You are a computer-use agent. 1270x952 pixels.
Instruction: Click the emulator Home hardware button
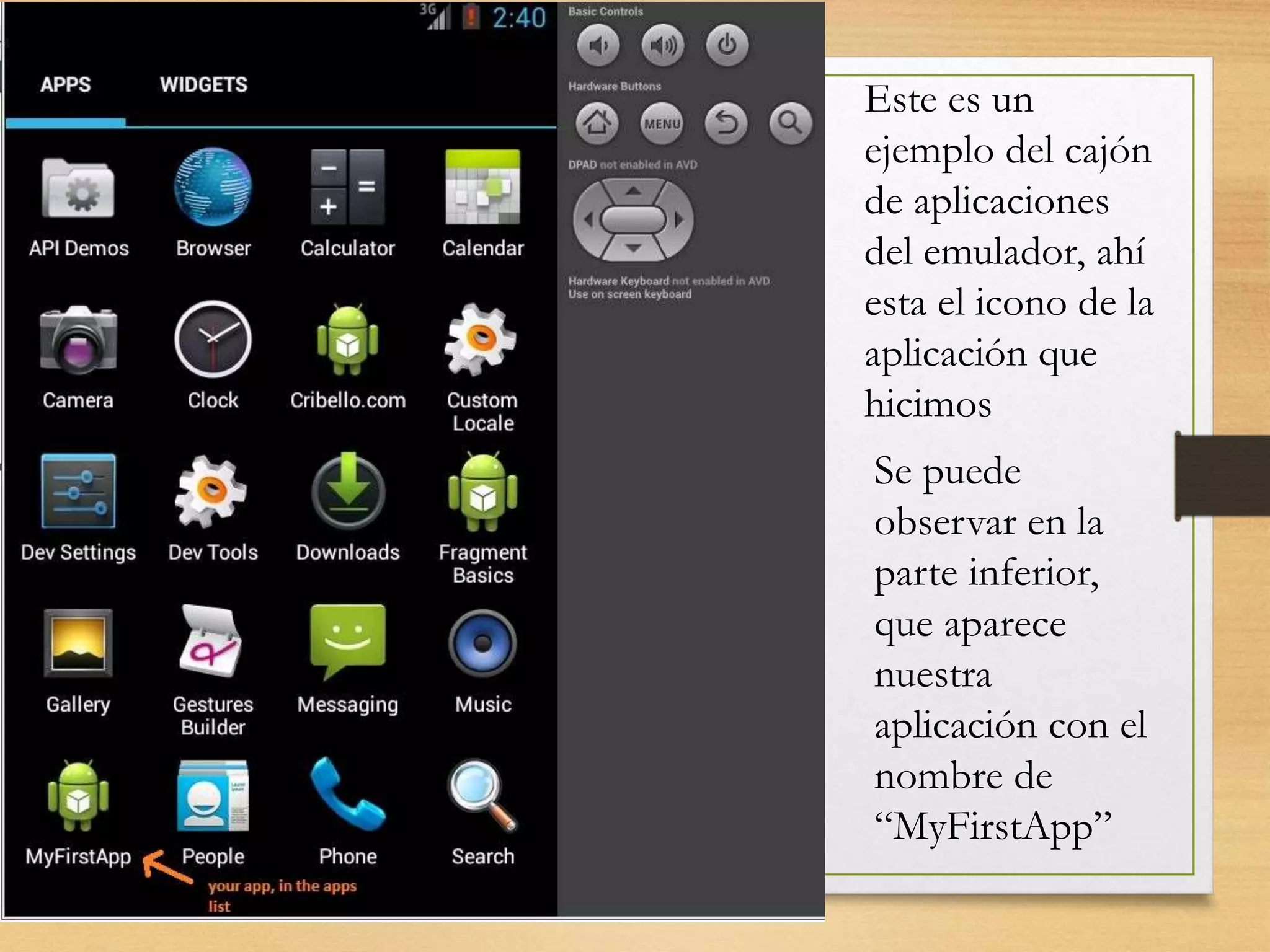point(597,123)
